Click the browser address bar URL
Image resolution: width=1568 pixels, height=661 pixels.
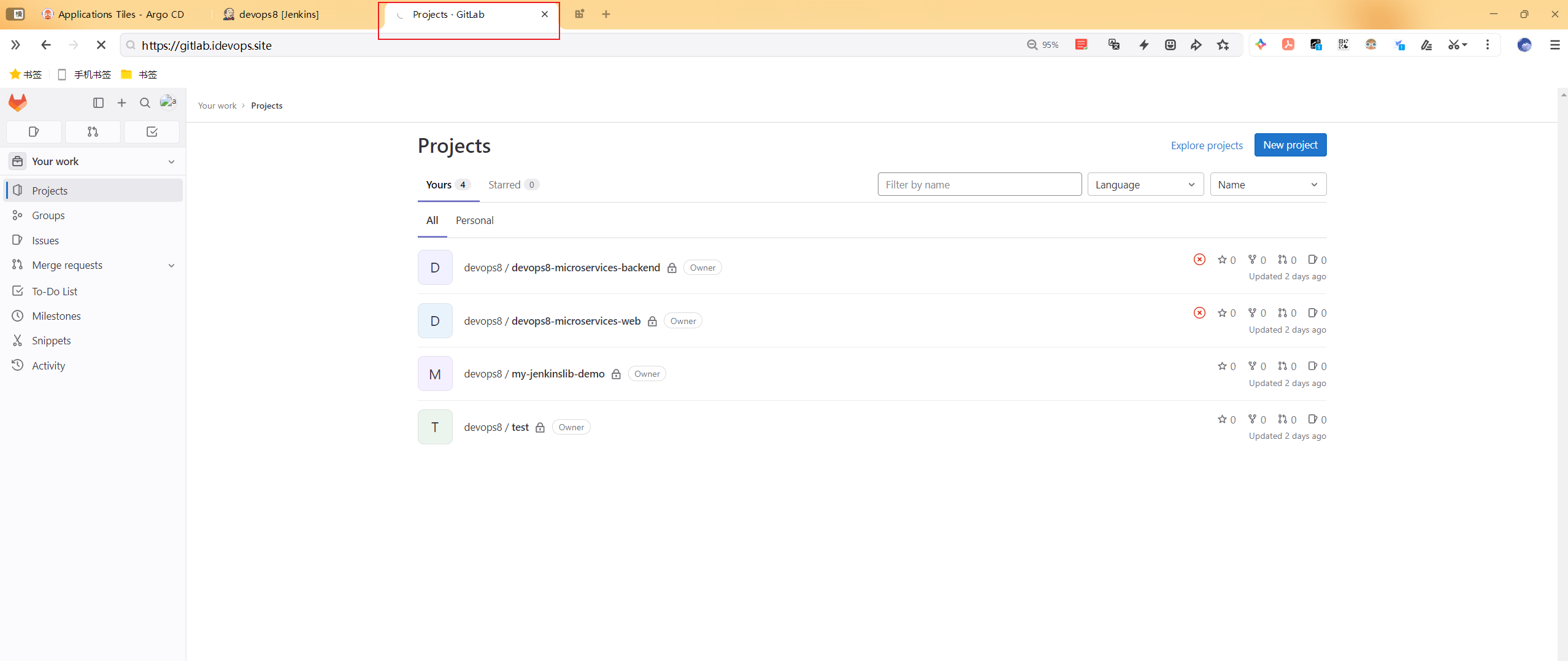207,45
